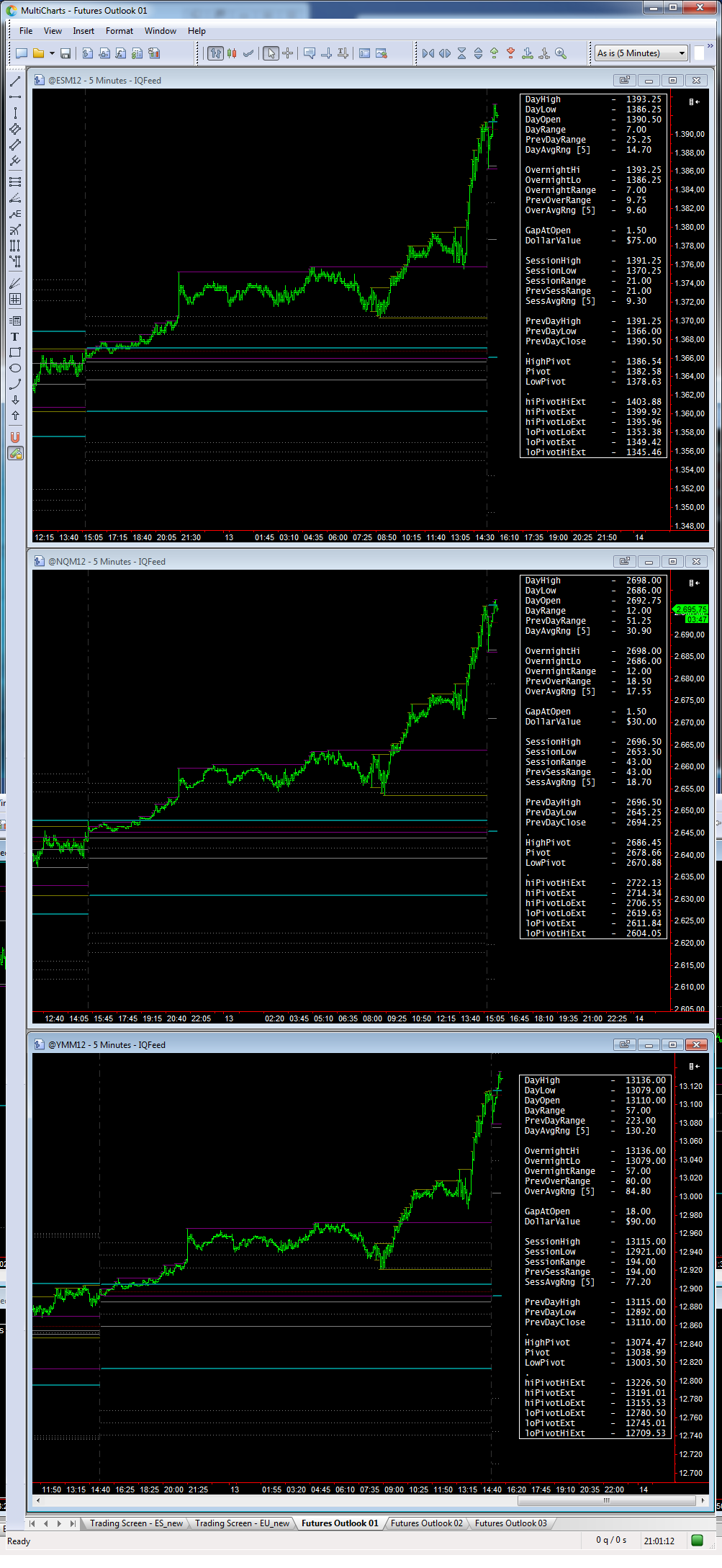722x1568 pixels.
Task: Select the Gann Fan drawing tool
Action: [15, 283]
